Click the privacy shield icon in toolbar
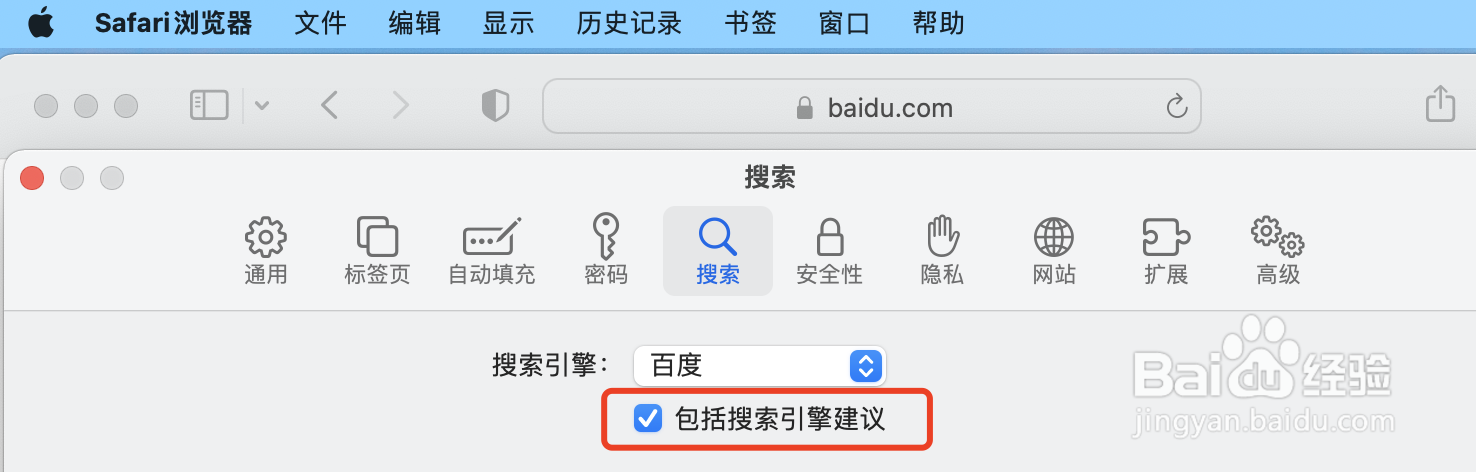Screen dimensions: 1476x472 point(496,105)
